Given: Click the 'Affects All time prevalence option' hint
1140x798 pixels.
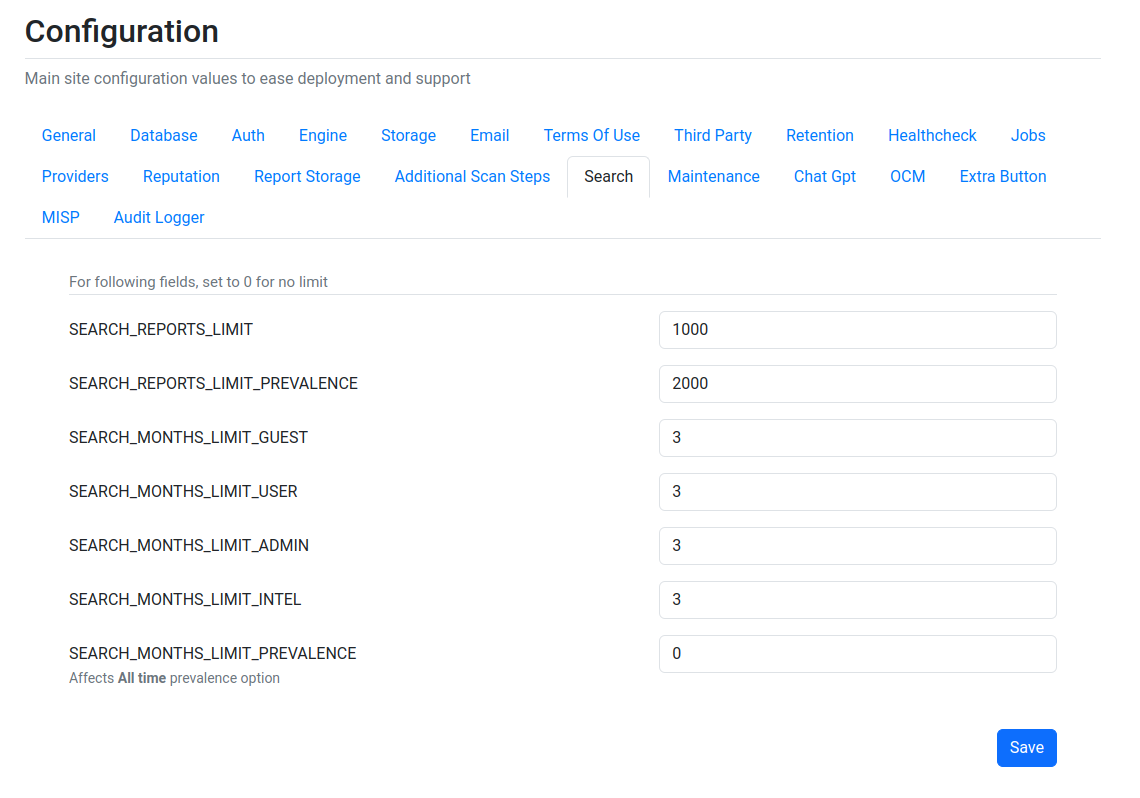Looking at the screenshot, I should pos(174,678).
